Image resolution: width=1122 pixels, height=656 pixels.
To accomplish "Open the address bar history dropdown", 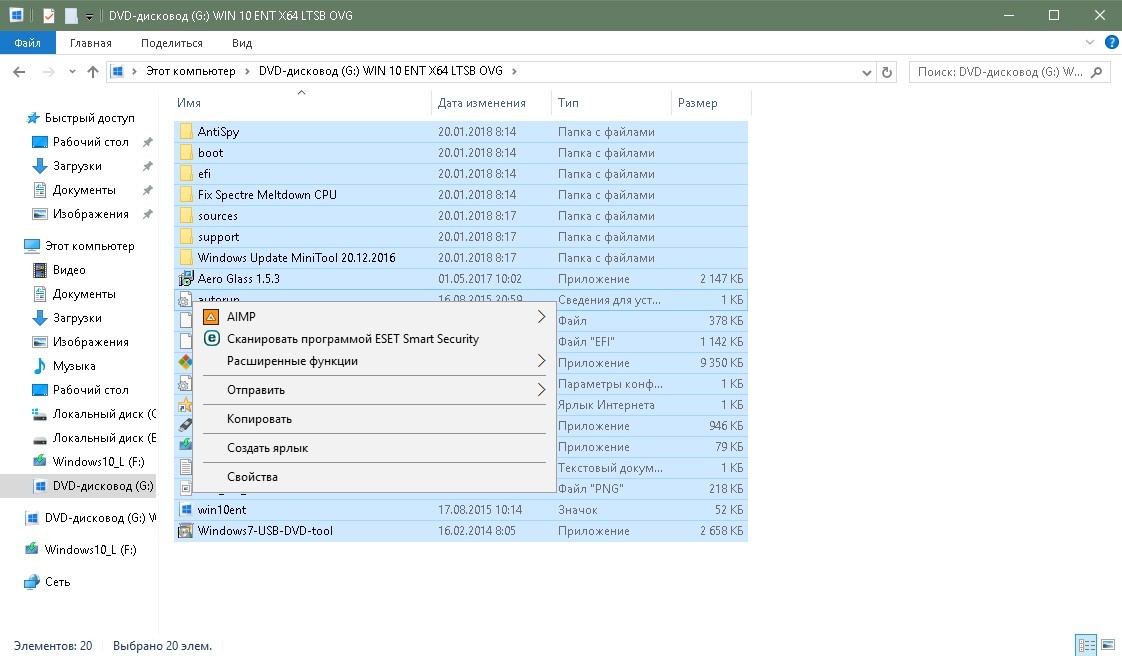I will pos(867,72).
